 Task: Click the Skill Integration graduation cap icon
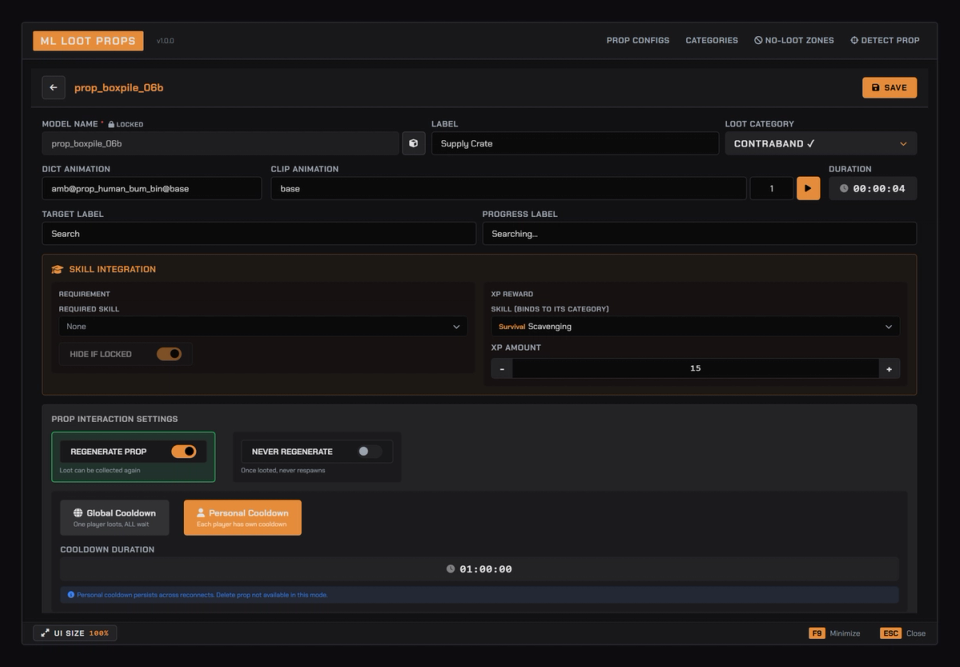[58, 269]
